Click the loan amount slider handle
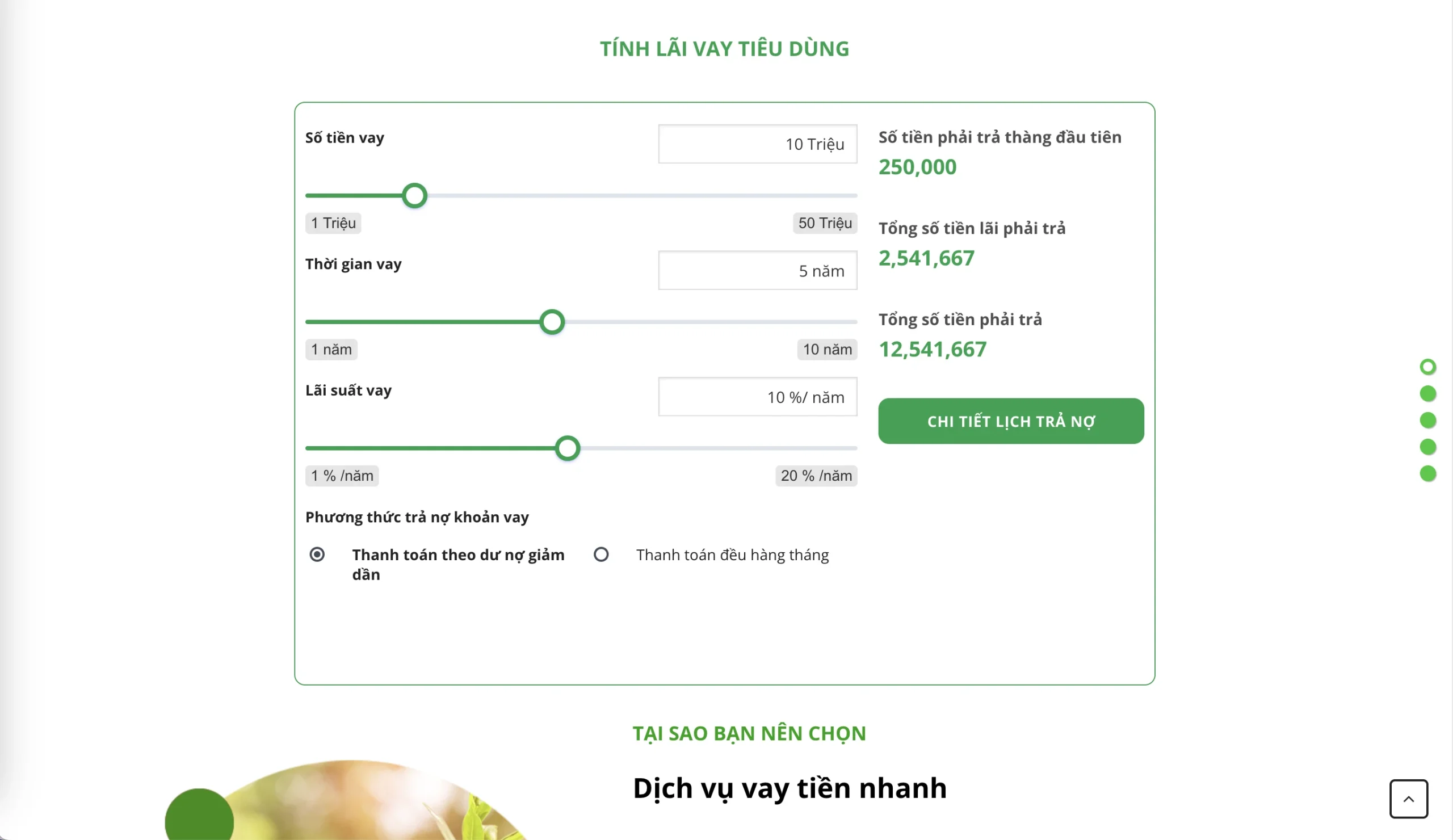 click(414, 195)
